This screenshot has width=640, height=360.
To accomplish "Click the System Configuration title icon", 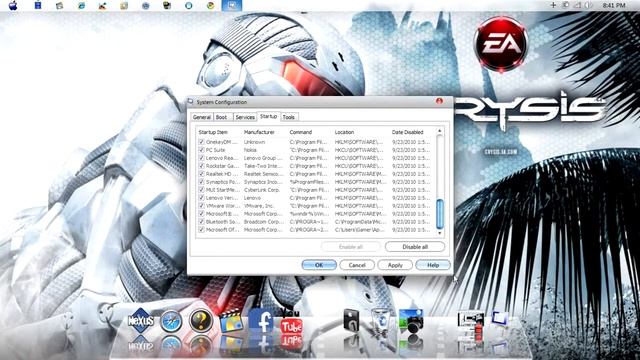I will (191, 102).
